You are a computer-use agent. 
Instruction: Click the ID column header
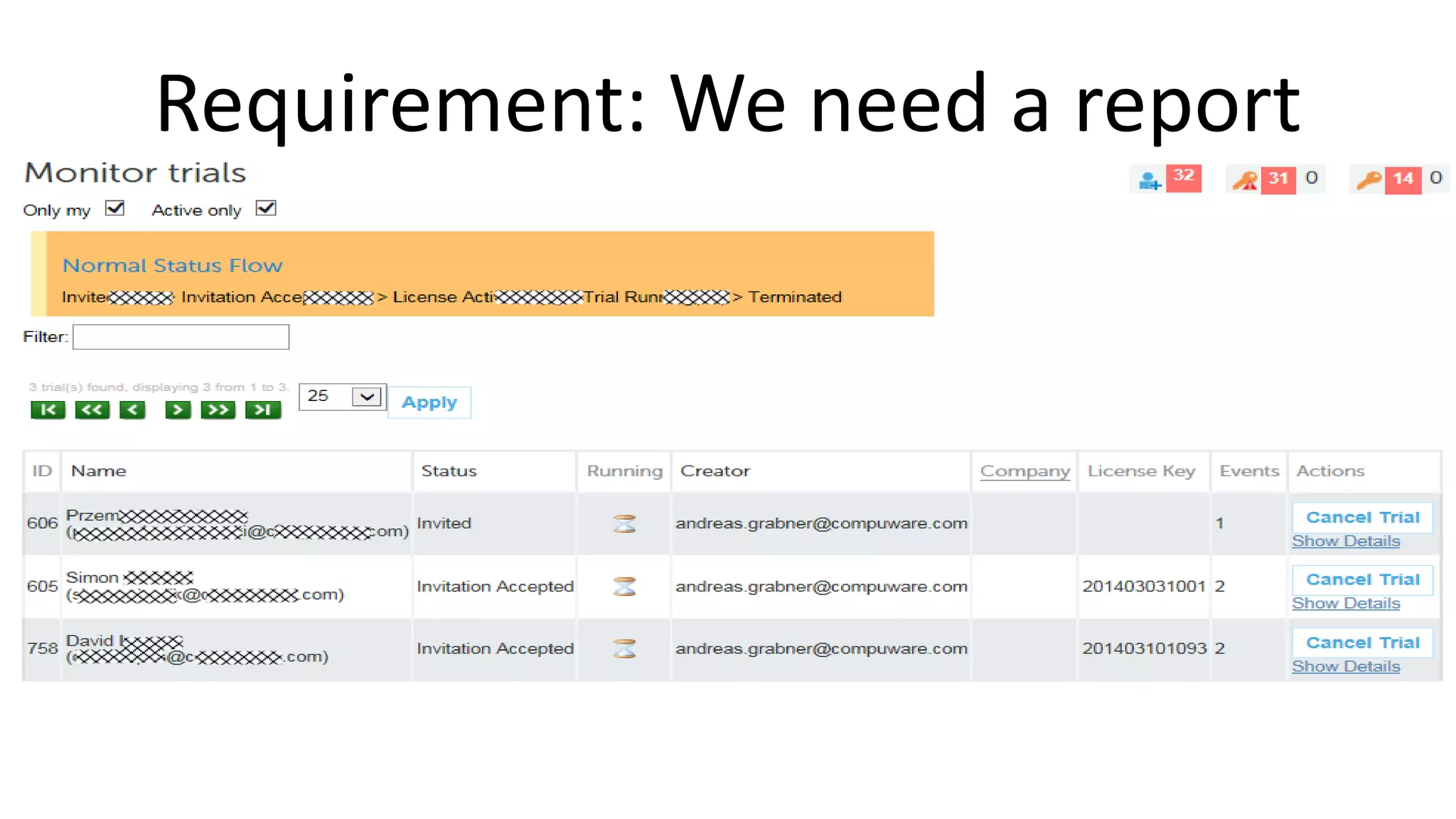(42, 471)
